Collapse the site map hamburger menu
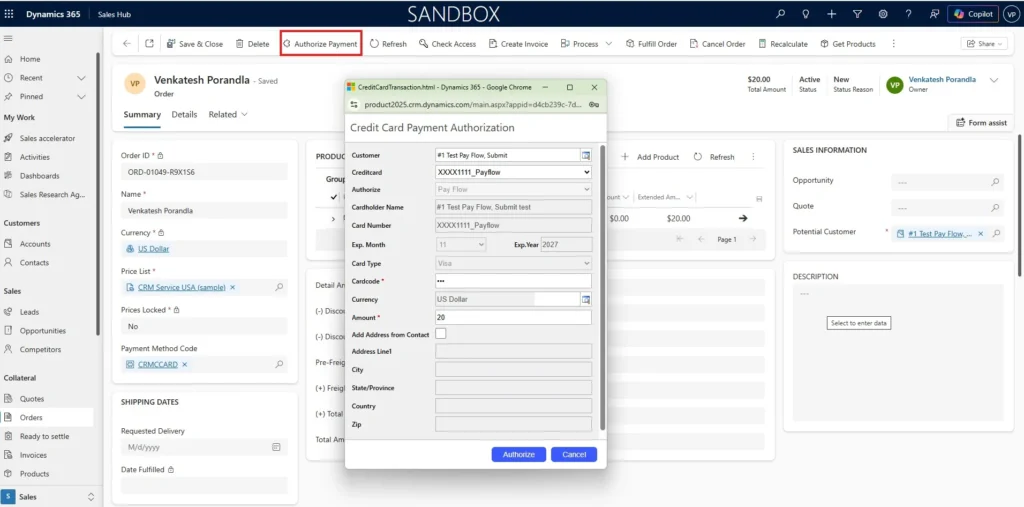The image size is (1024, 507). point(8,39)
